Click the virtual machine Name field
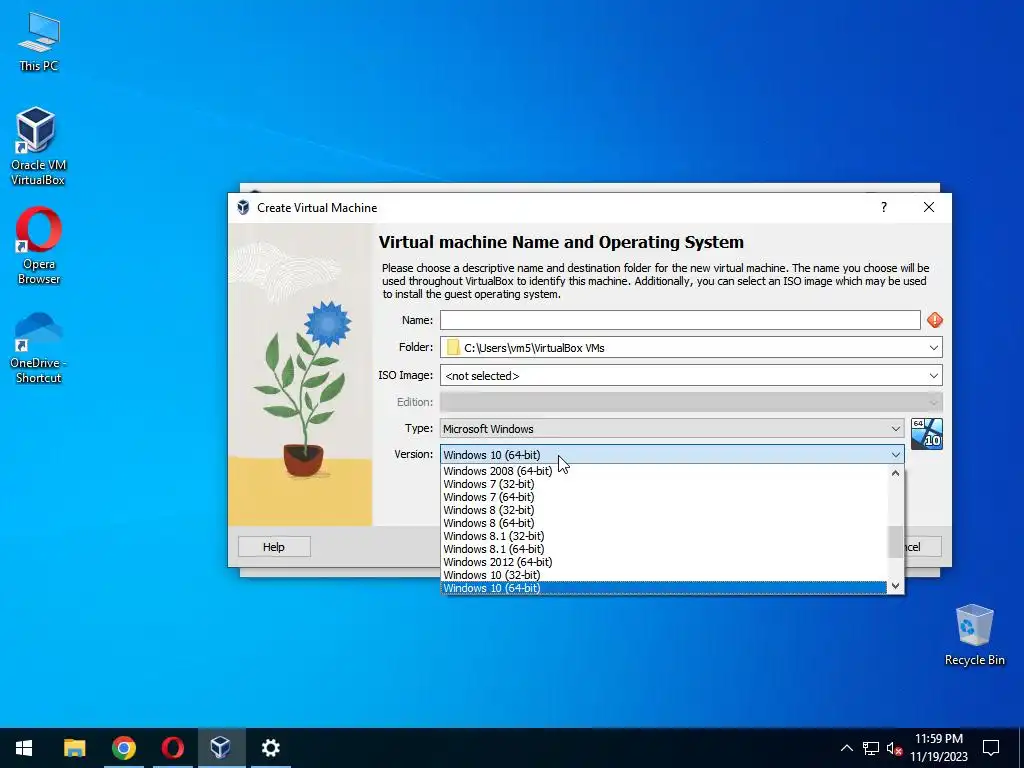The height and width of the screenshot is (768, 1024). tap(680, 320)
